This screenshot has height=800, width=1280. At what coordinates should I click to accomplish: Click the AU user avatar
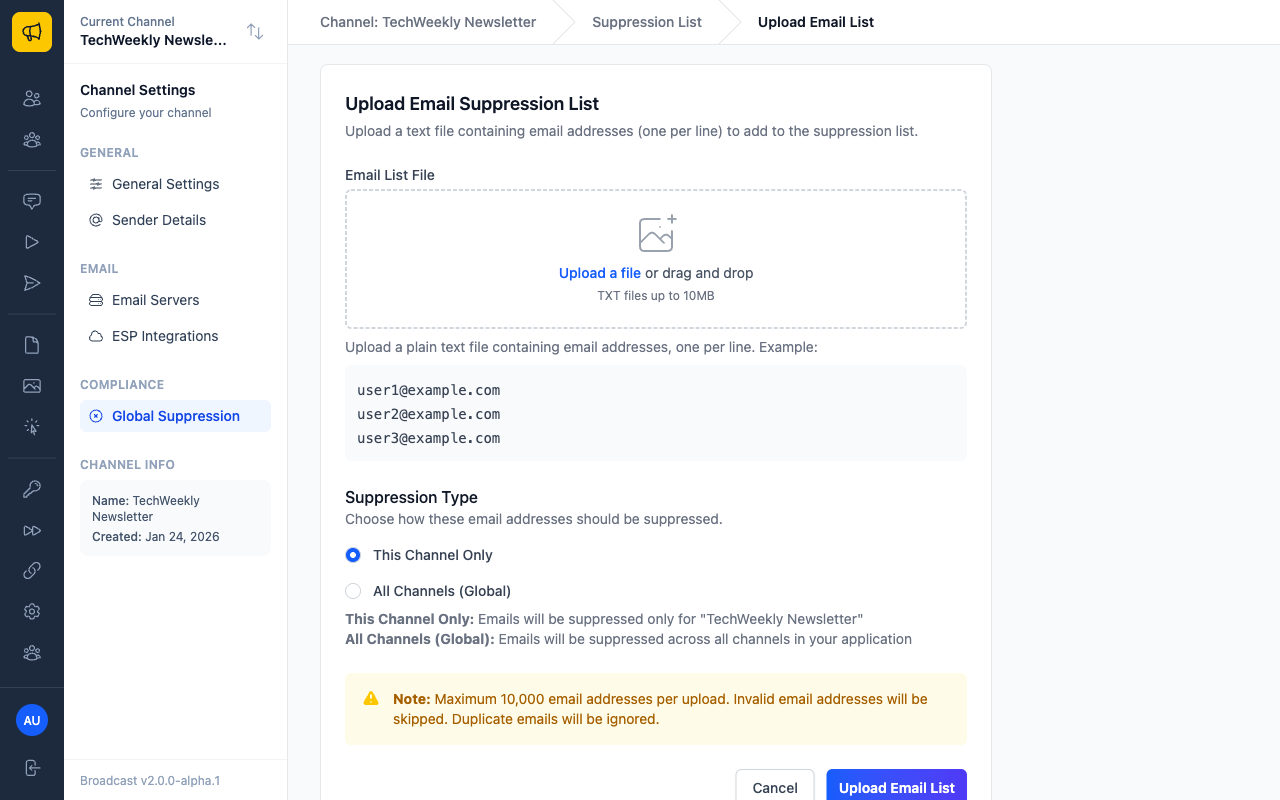(32, 720)
